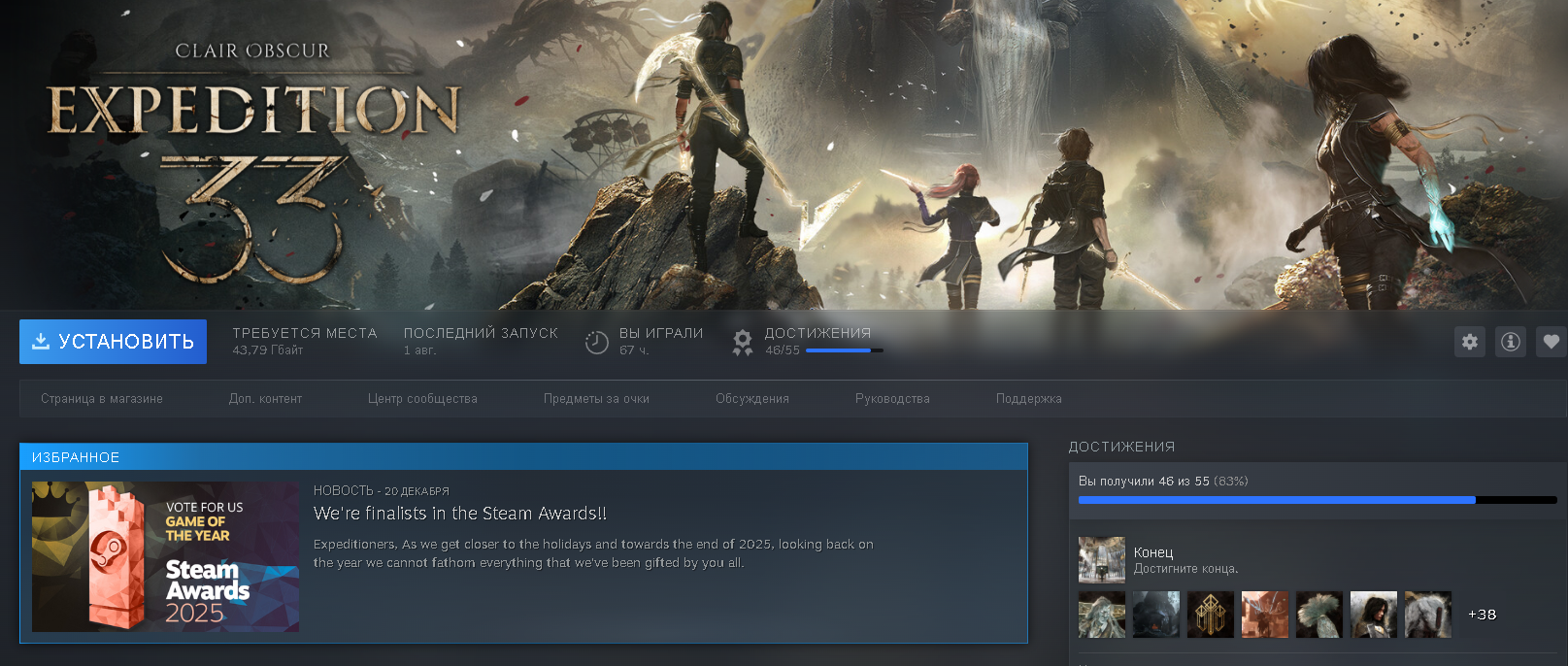
Task: Click Вы получили 46 из 55 text
Action: 1163,482
